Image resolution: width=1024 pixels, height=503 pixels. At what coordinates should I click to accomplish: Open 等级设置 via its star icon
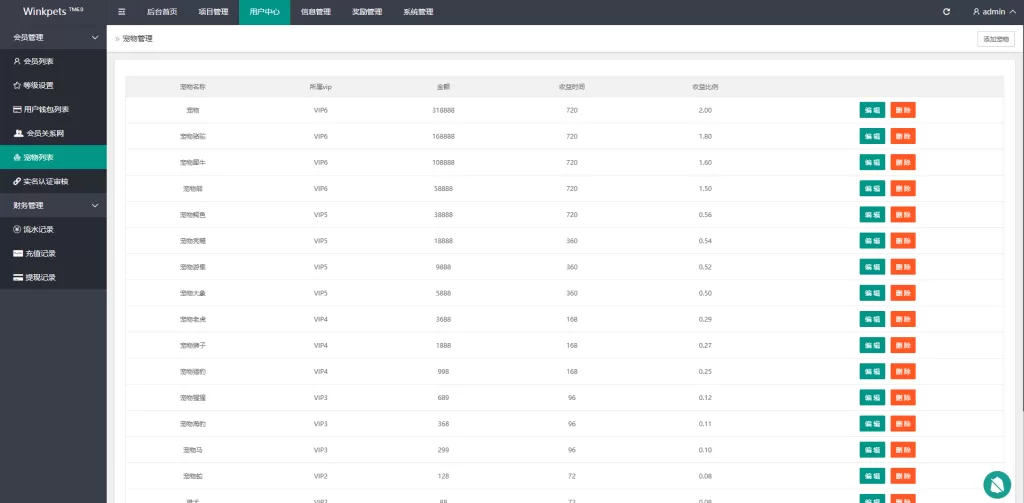17,85
